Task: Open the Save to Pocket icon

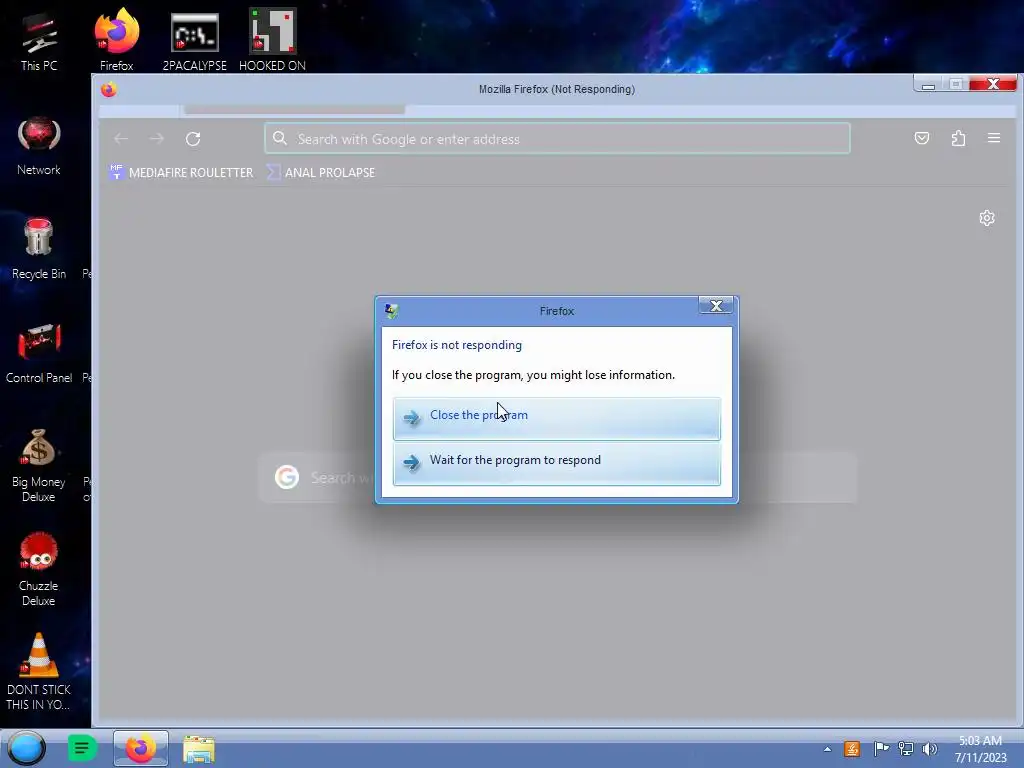Action: [x=921, y=138]
